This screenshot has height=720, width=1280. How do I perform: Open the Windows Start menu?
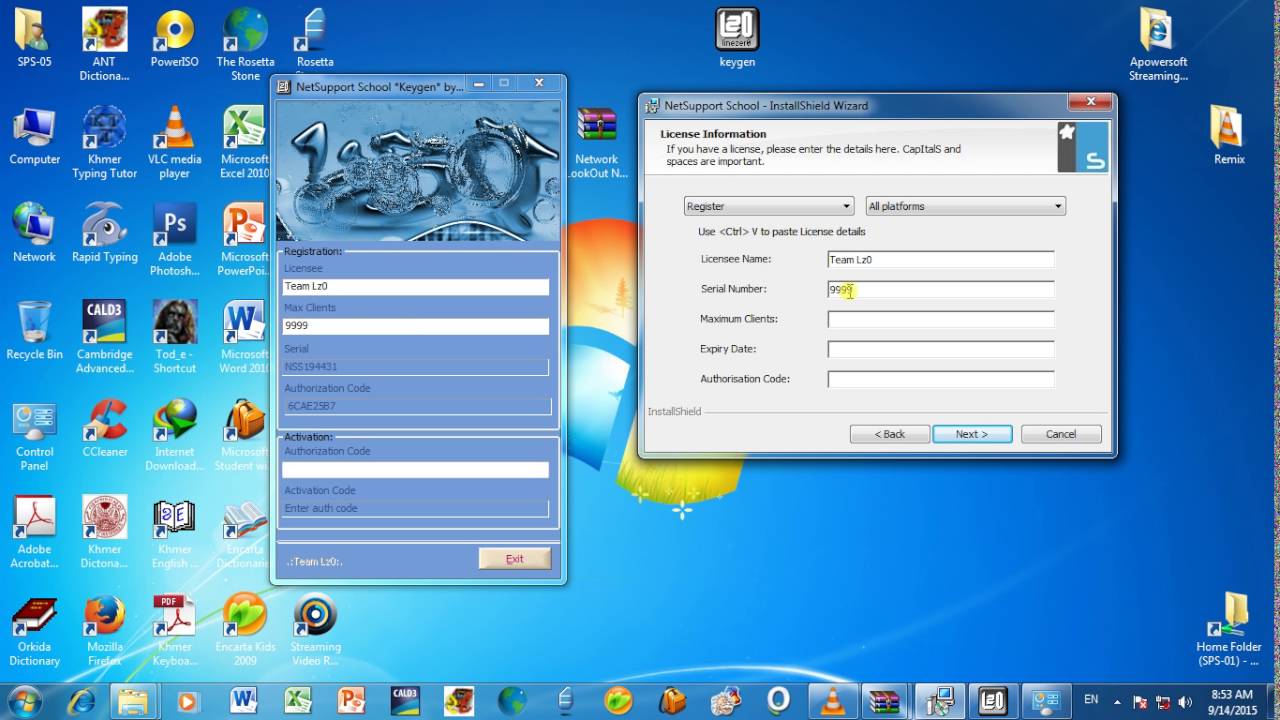click(24, 700)
